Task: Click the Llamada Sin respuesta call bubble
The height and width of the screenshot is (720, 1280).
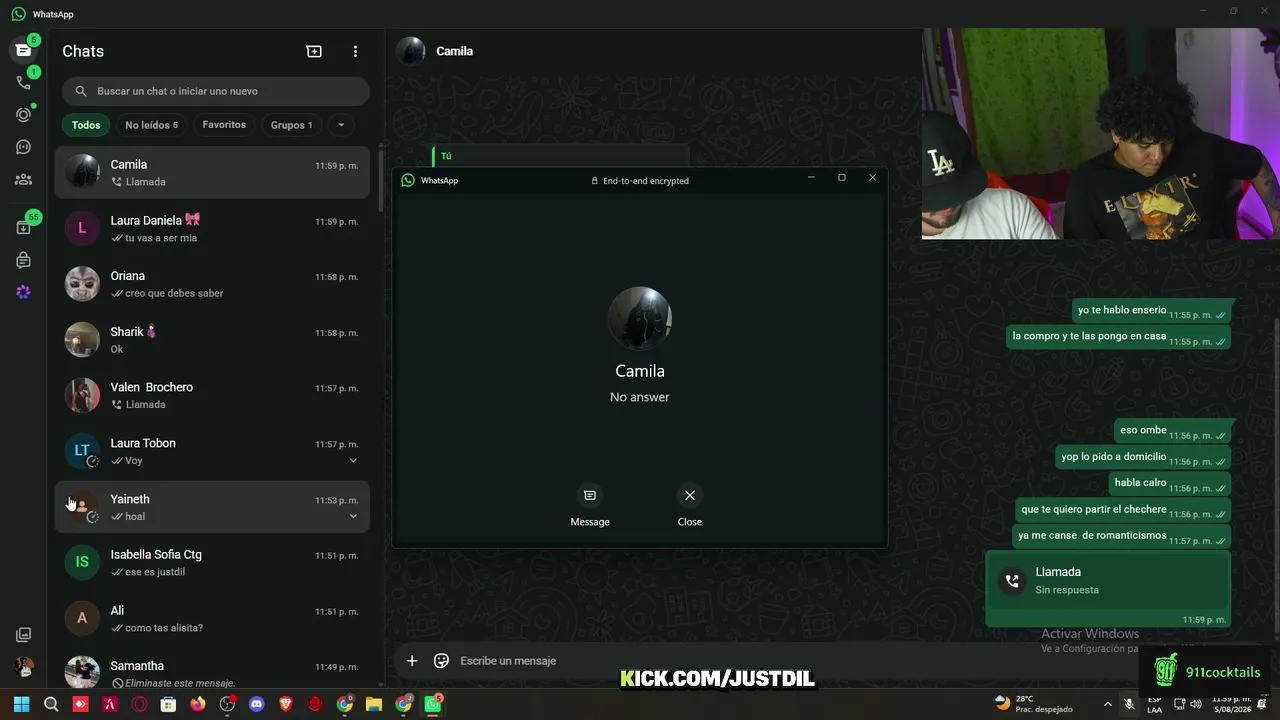Action: [x=1108, y=588]
